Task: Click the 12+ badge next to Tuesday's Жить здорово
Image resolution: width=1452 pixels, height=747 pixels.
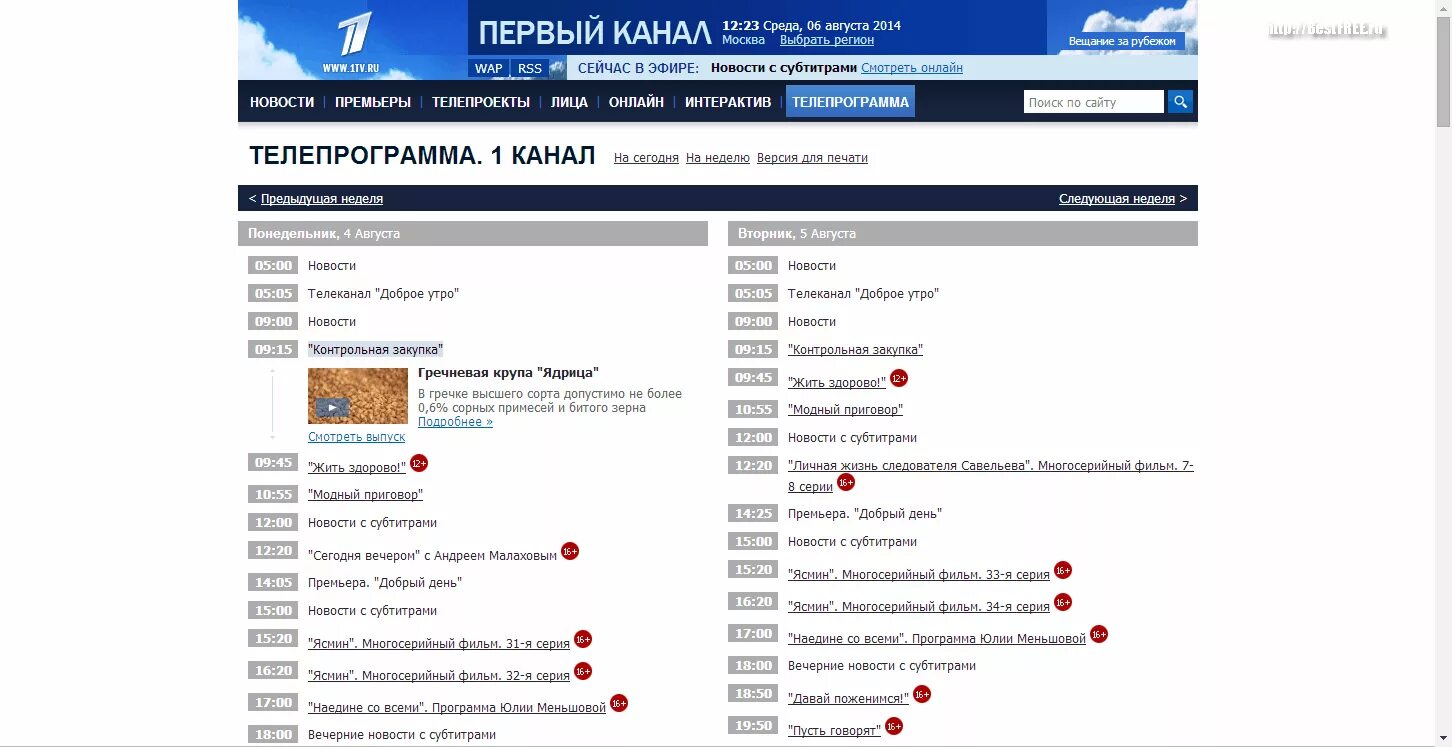Action: pos(899,378)
